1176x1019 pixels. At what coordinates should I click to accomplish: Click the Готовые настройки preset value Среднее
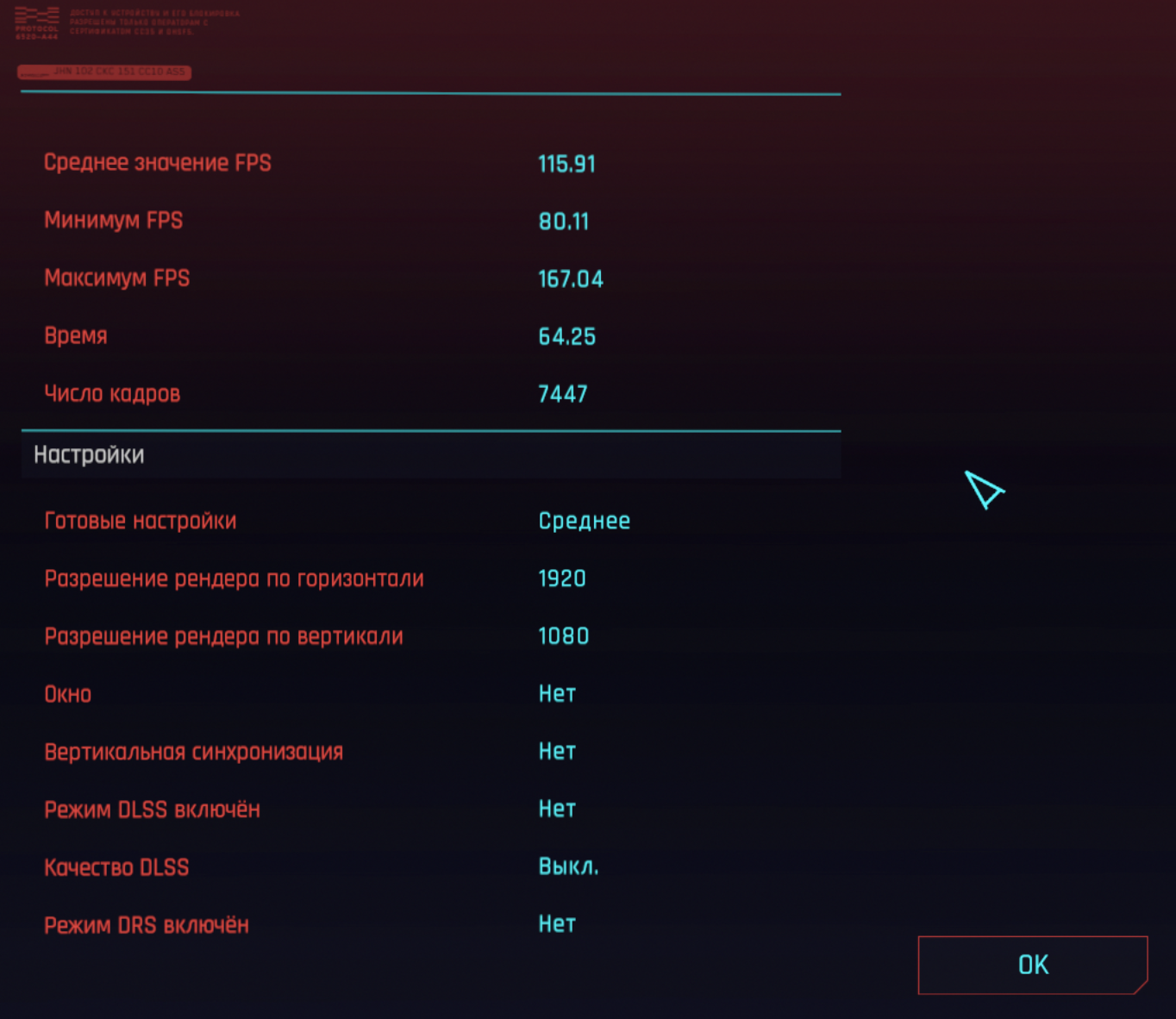[x=585, y=521]
